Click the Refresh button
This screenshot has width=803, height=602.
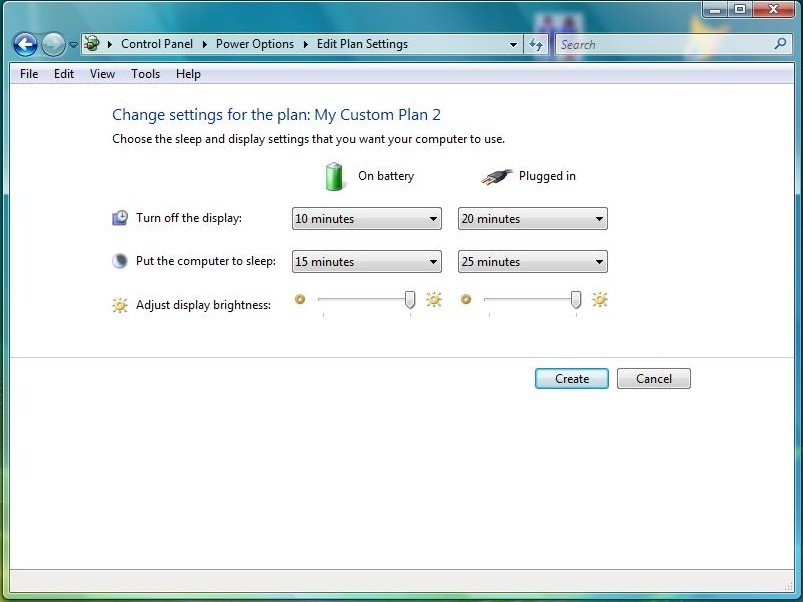coord(536,45)
